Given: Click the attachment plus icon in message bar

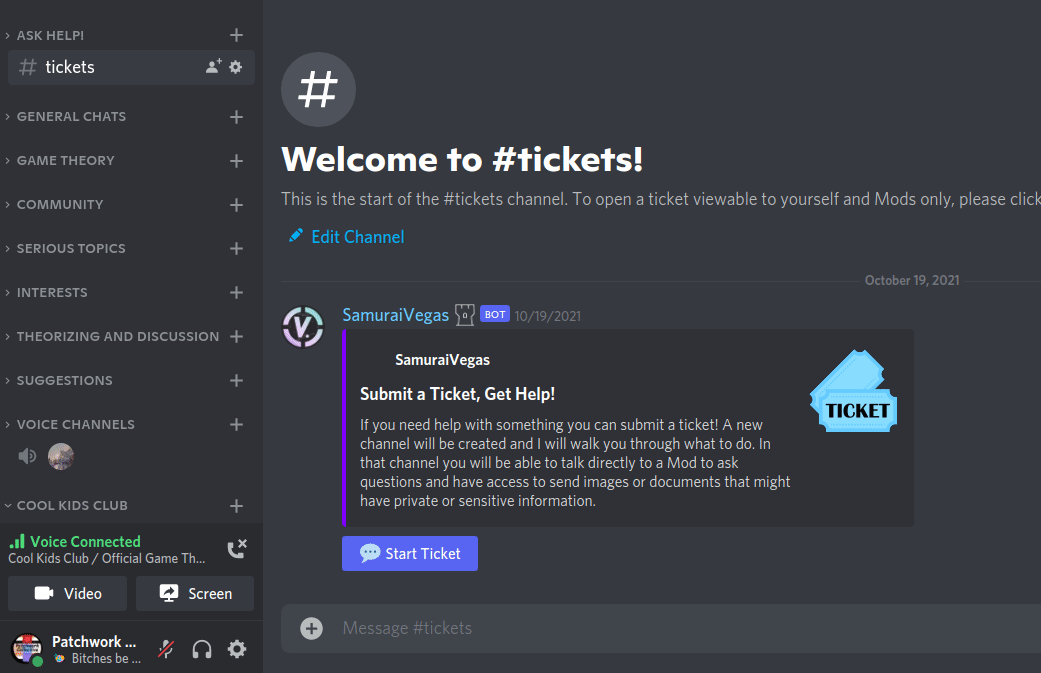Looking at the screenshot, I should click(x=312, y=628).
